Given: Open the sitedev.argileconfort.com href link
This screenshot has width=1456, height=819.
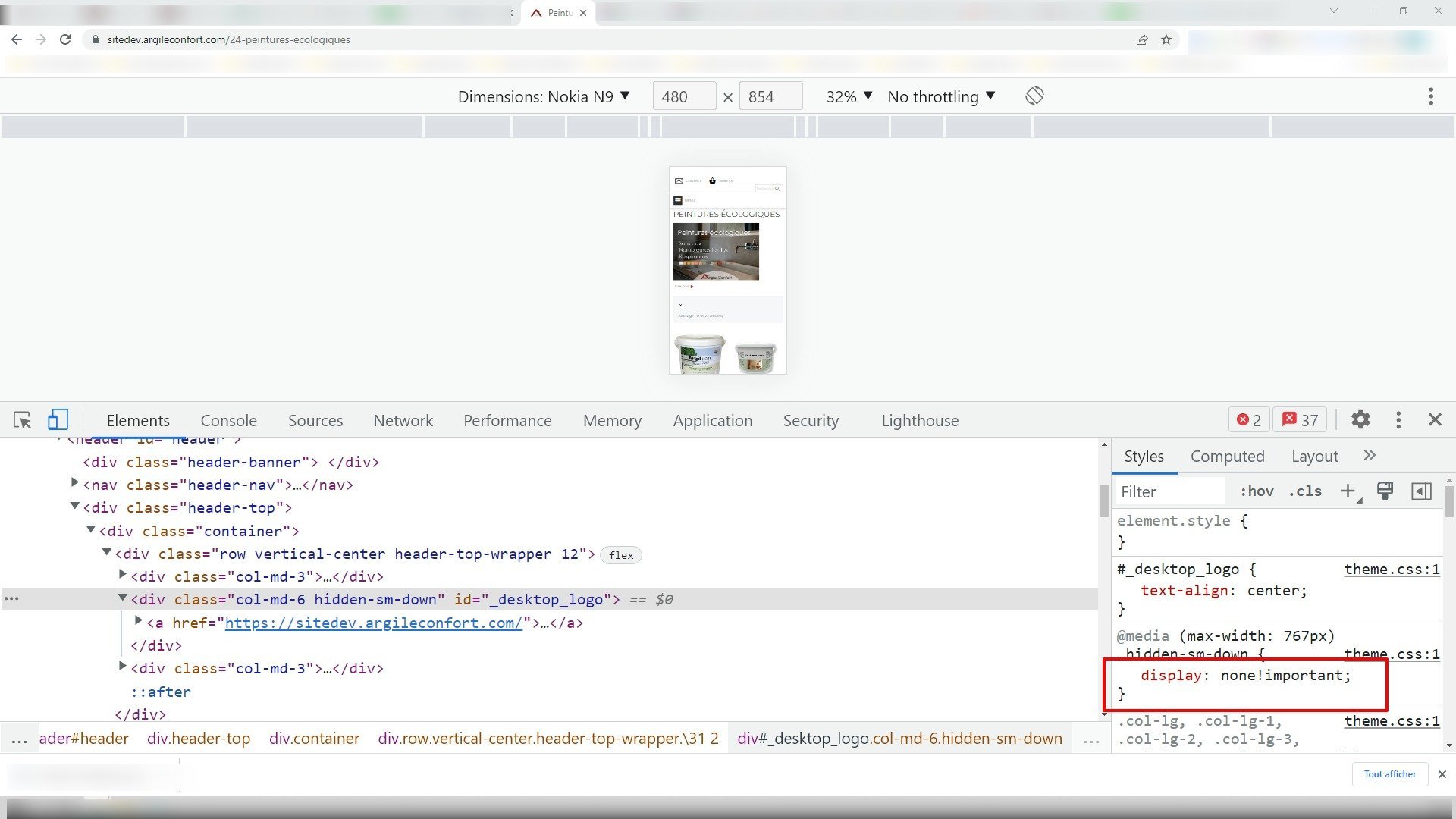Looking at the screenshot, I should tap(373, 623).
